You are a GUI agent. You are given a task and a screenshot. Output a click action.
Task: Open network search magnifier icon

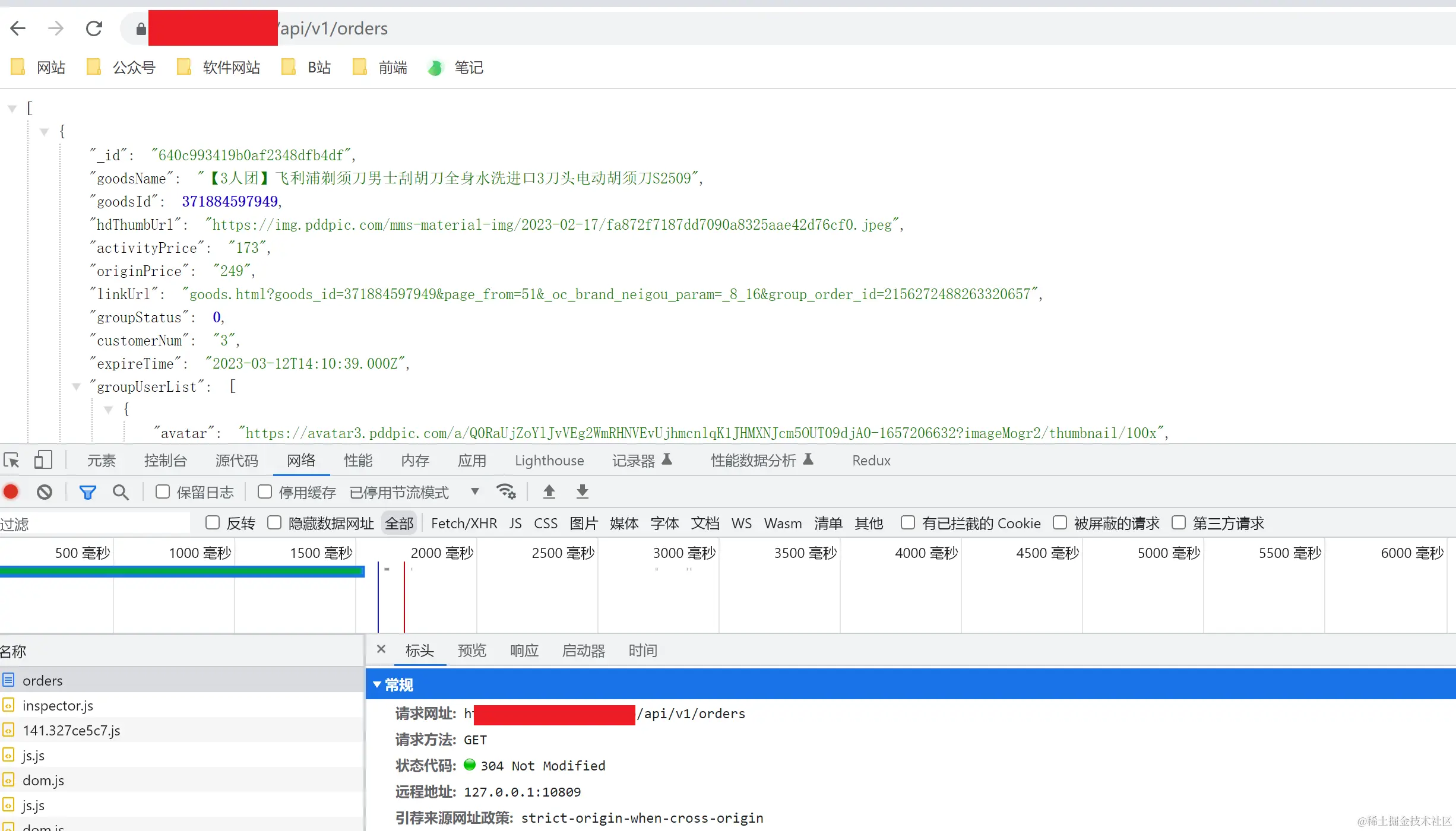[121, 492]
